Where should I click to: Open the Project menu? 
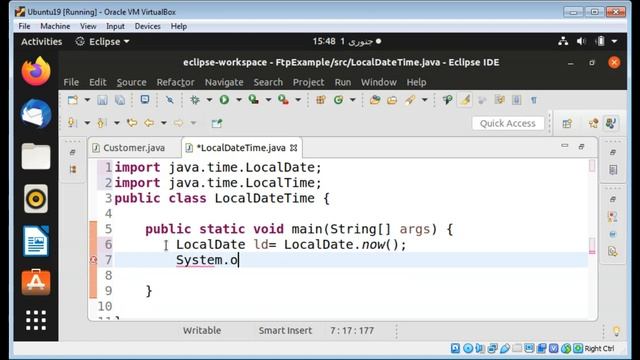click(x=308, y=82)
